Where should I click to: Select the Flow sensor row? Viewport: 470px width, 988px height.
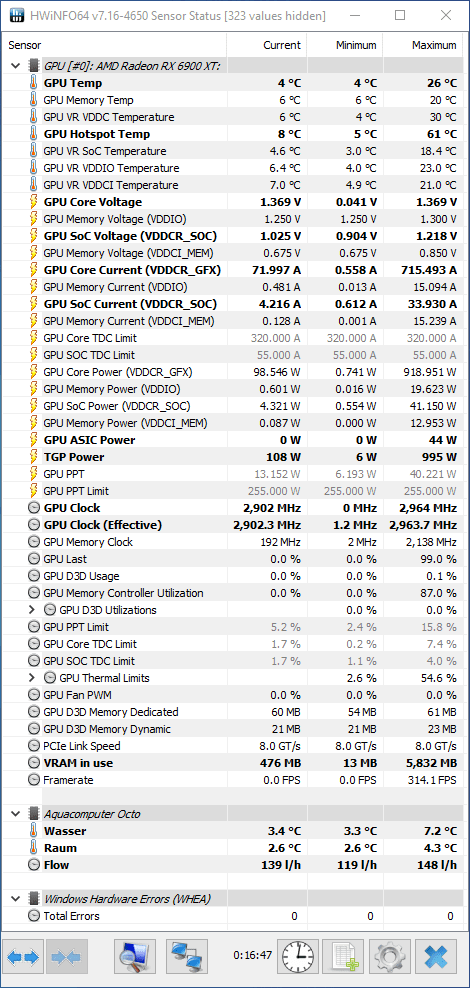coord(233,865)
